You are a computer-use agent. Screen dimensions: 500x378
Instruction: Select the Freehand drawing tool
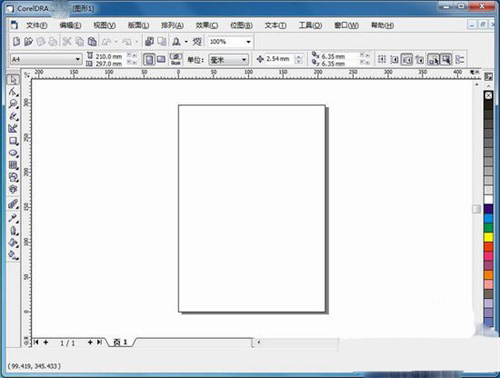point(13,116)
